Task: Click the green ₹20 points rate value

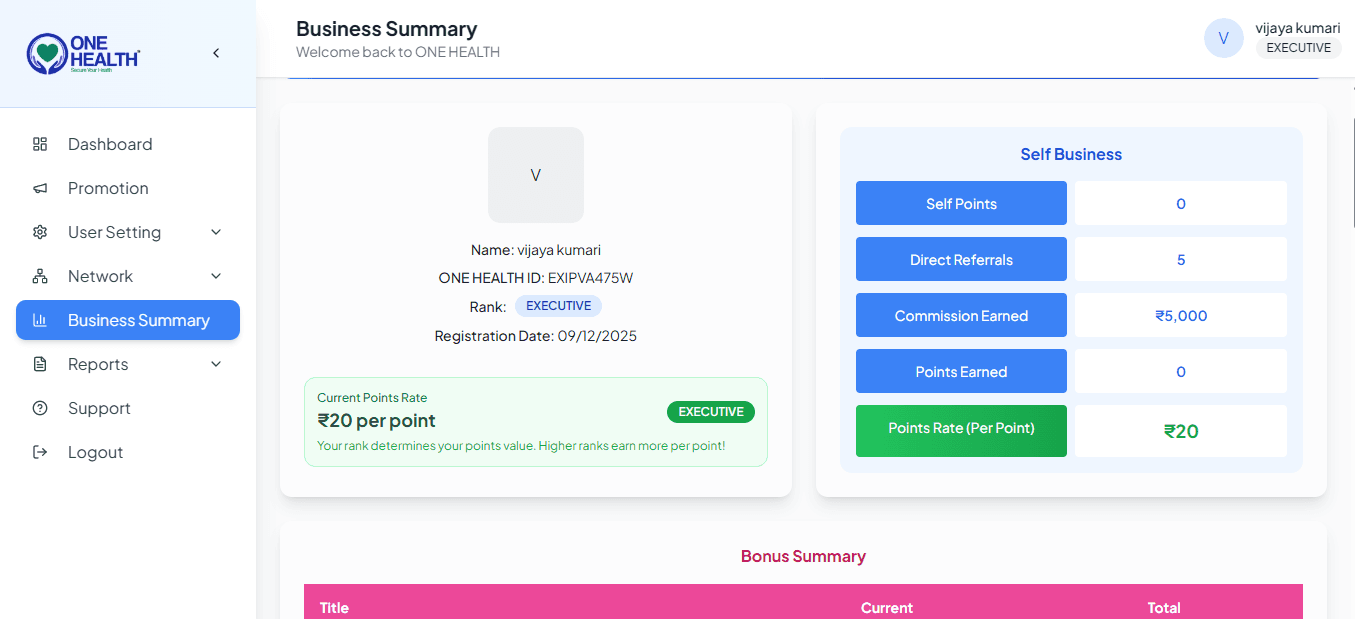Action: click(1181, 431)
